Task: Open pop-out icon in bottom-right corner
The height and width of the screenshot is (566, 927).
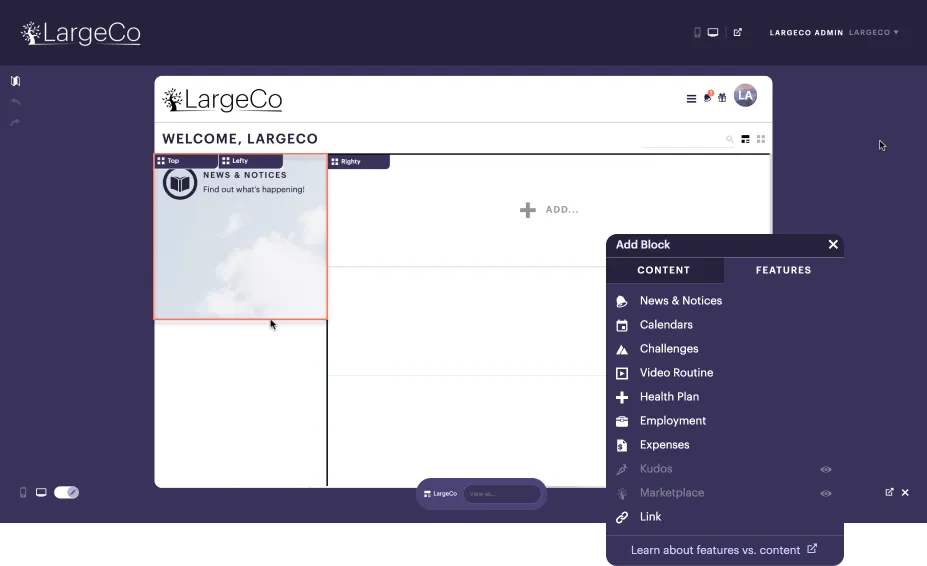Action: point(889,492)
